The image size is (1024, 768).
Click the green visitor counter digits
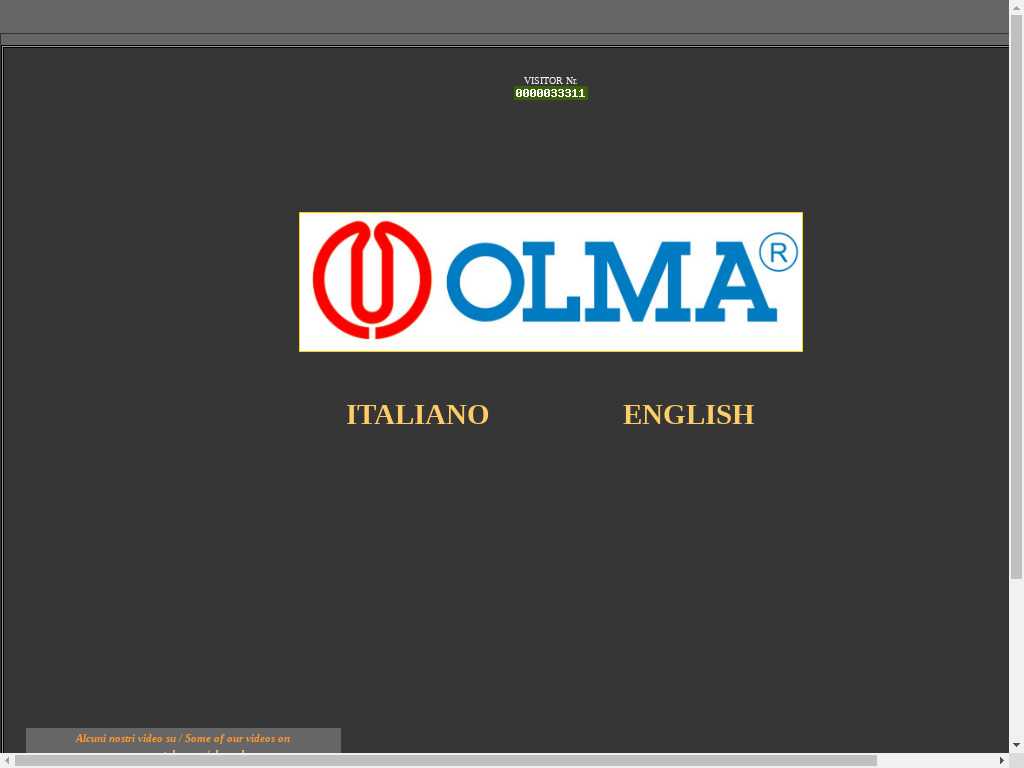[x=550, y=93]
